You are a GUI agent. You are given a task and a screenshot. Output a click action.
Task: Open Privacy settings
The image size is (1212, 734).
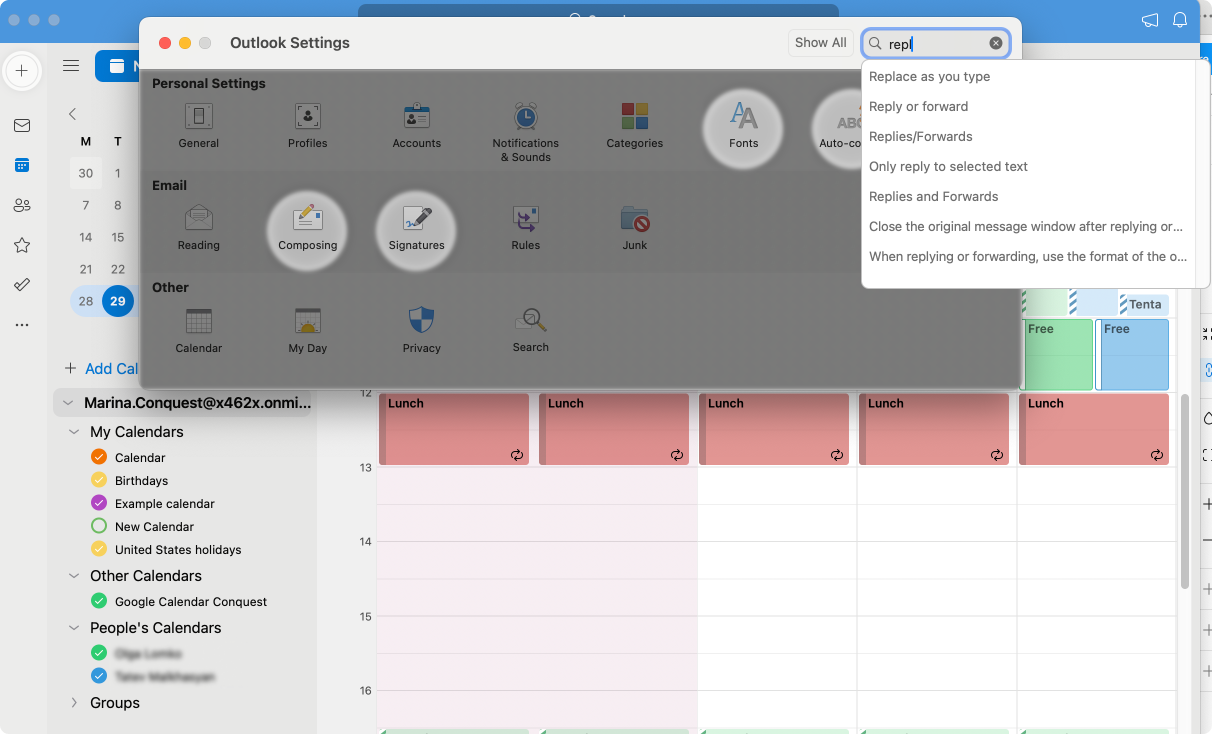[421, 330]
